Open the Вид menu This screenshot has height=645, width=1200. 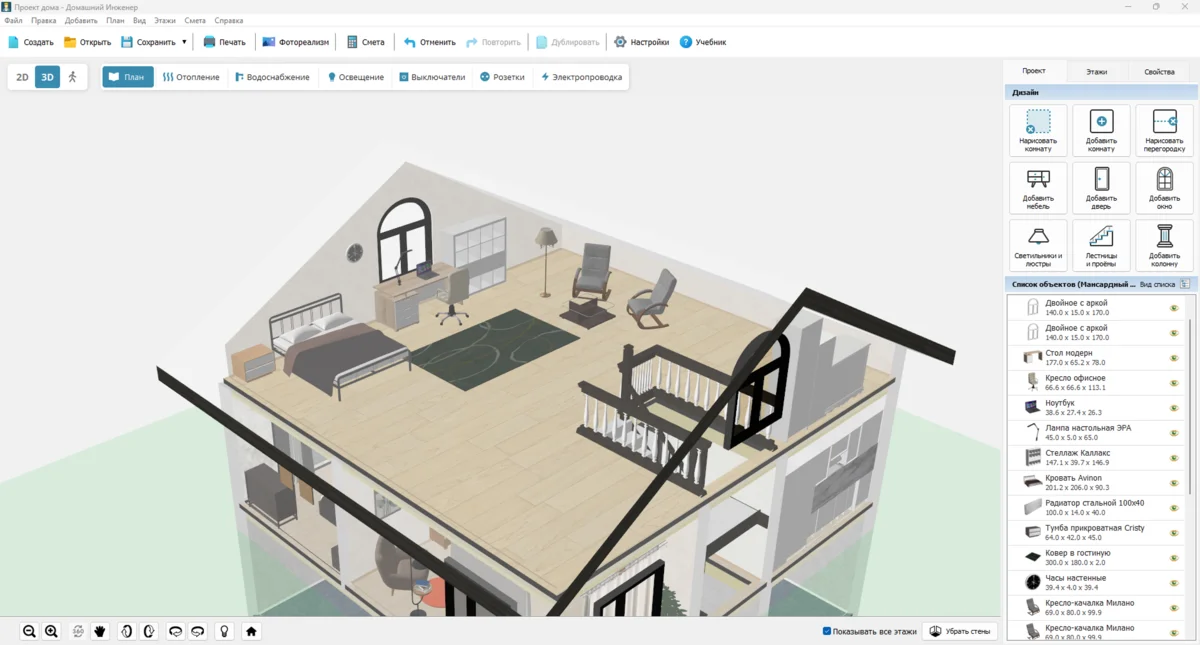[x=139, y=20]
